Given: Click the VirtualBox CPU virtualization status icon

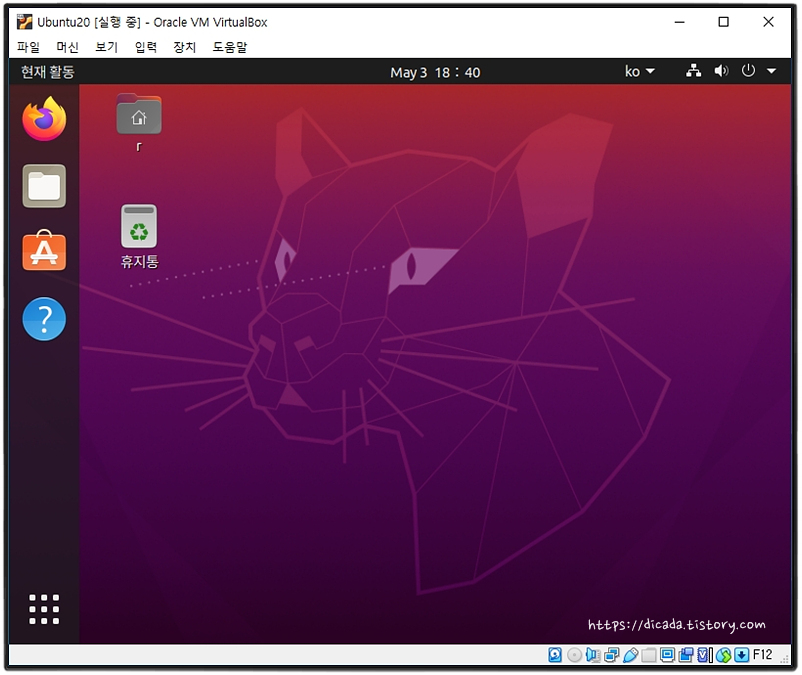Looking at the screenshot, I should [705, 655].
